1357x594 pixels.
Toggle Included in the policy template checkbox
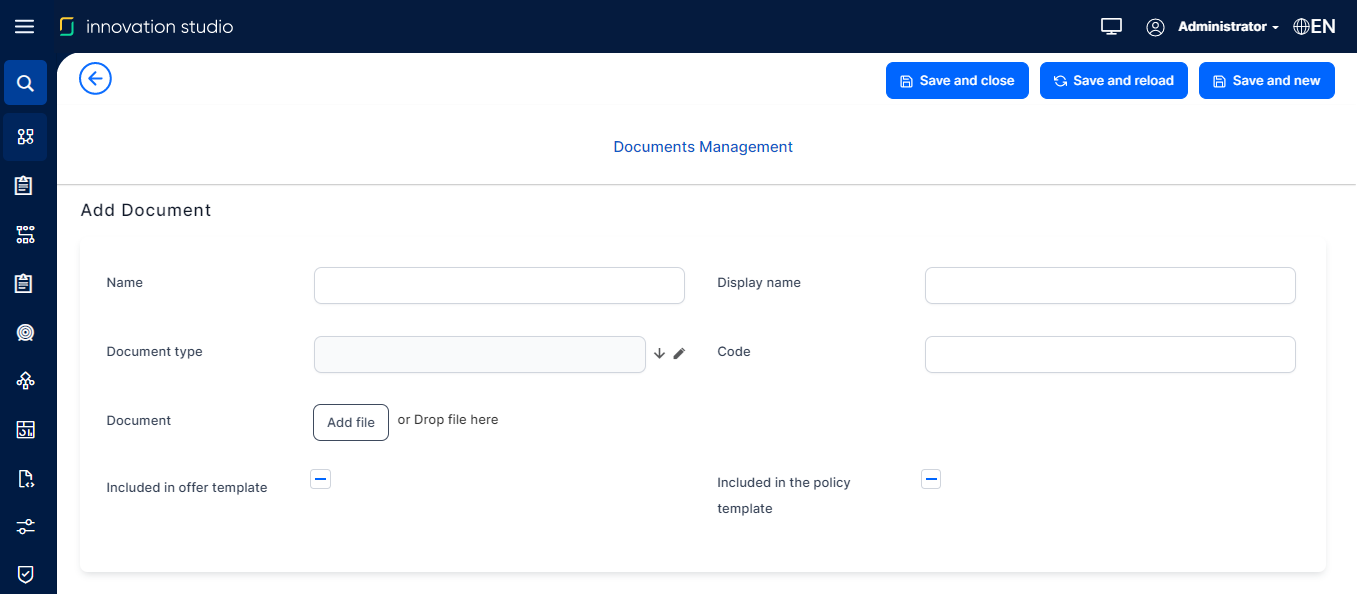931,479
